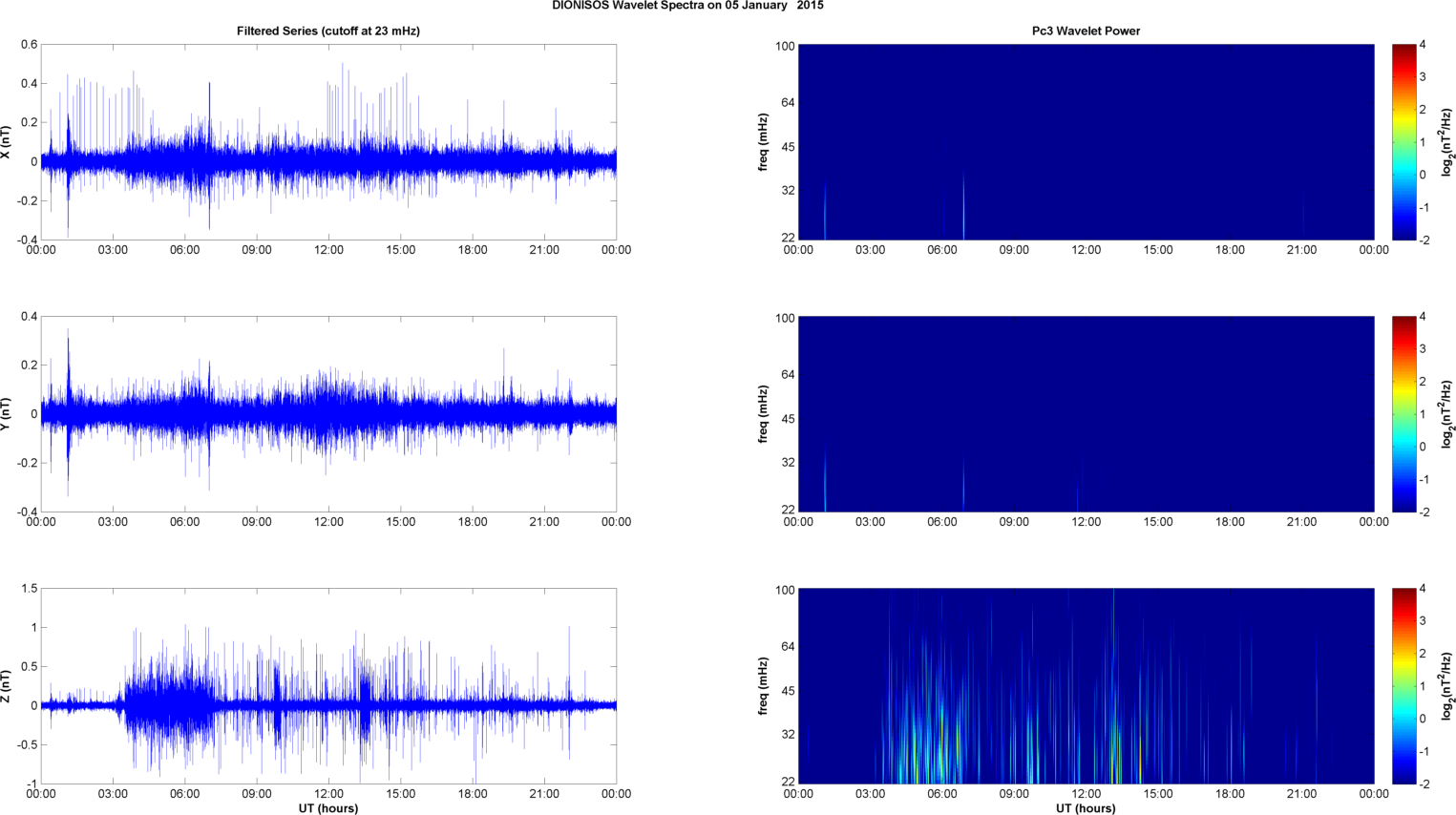
Task: Click the 32 frequency tick on middle spectrogram
Action: pos(787,463)
